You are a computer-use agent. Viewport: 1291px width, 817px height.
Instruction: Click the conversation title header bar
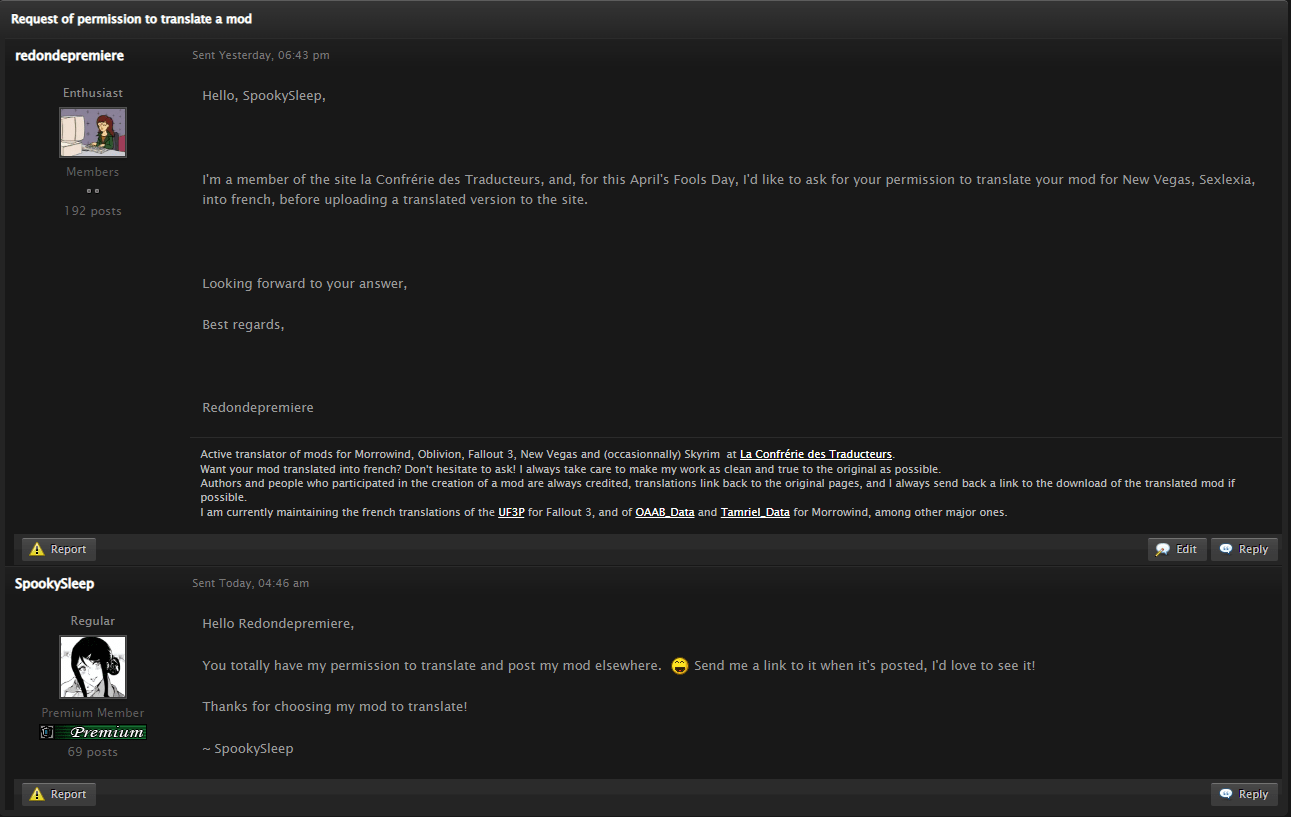645,19
